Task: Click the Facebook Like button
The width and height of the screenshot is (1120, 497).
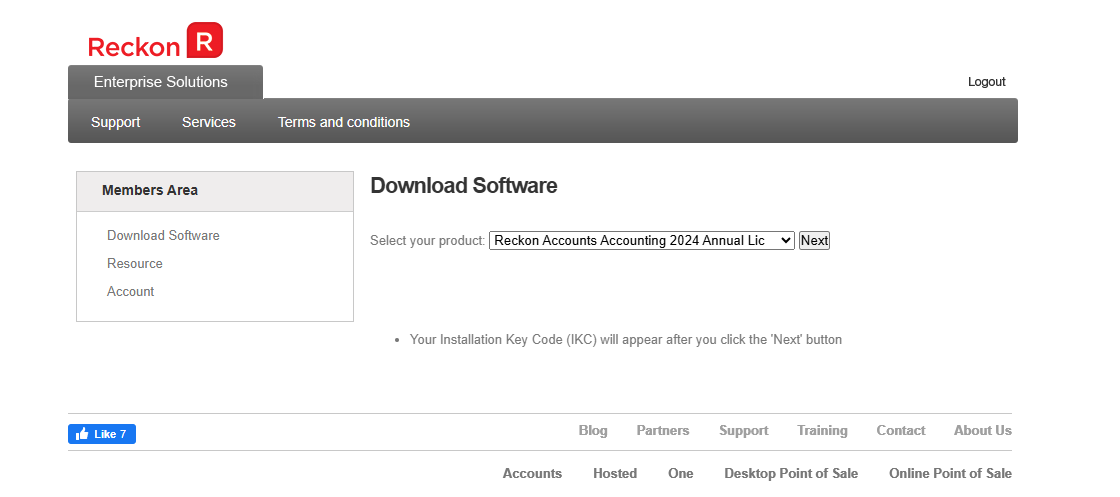Action: 102,434
